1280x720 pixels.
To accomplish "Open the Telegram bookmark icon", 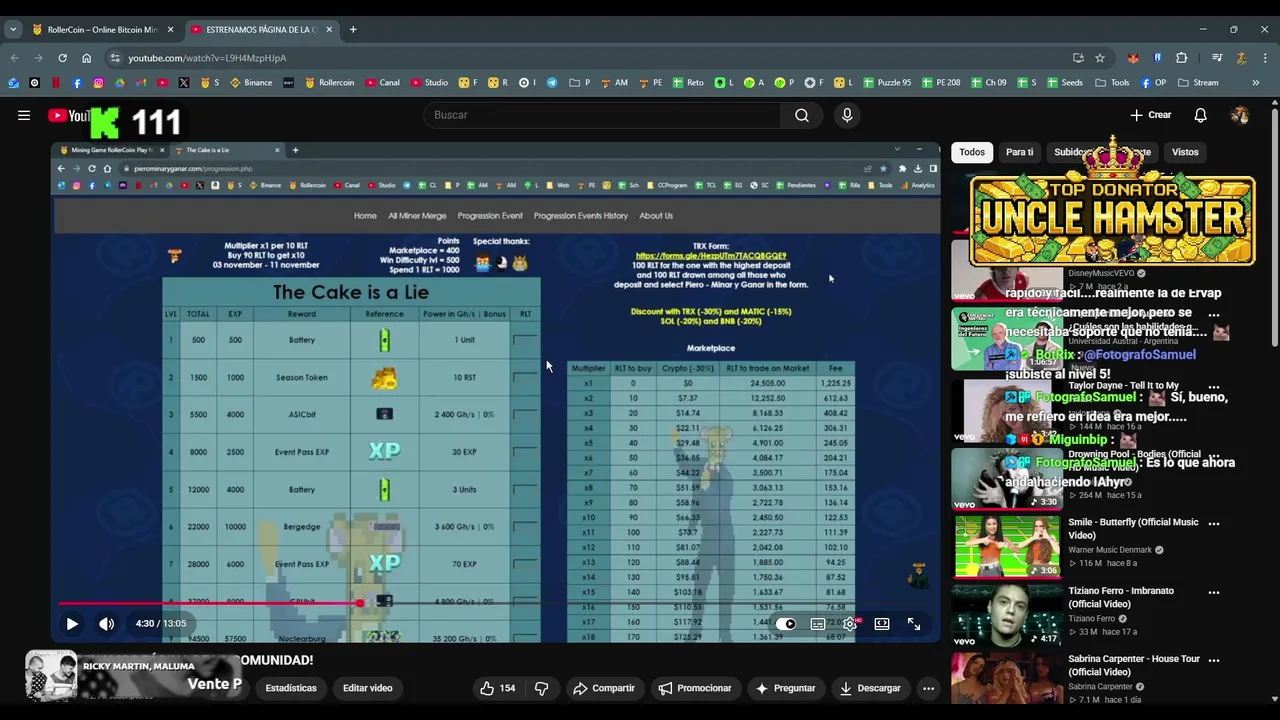I will [552, 83].
